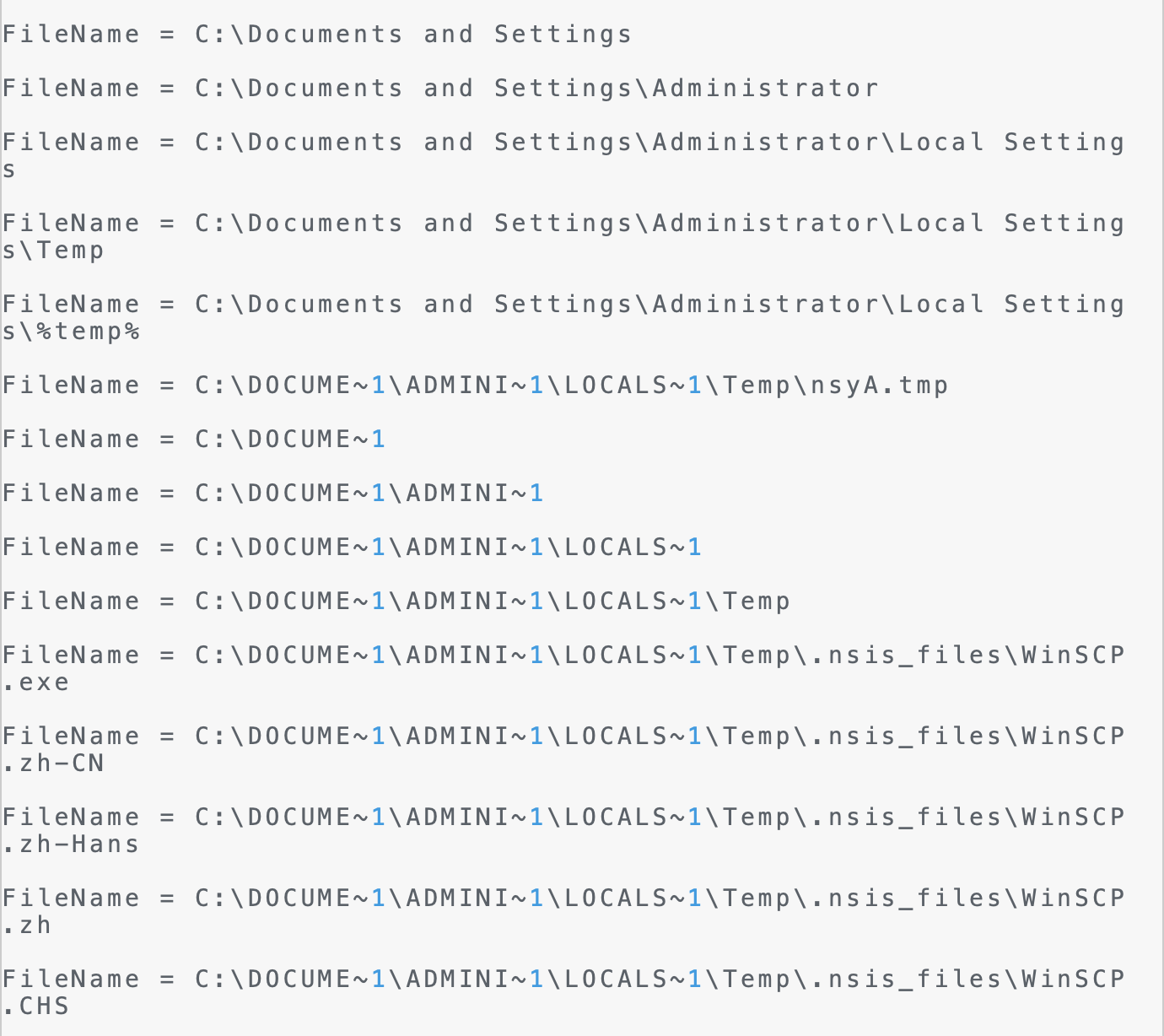The image size is (1164, 1036).
Task: Click the line ending in 'ADMINI~1'
Action: click(273, 494)
